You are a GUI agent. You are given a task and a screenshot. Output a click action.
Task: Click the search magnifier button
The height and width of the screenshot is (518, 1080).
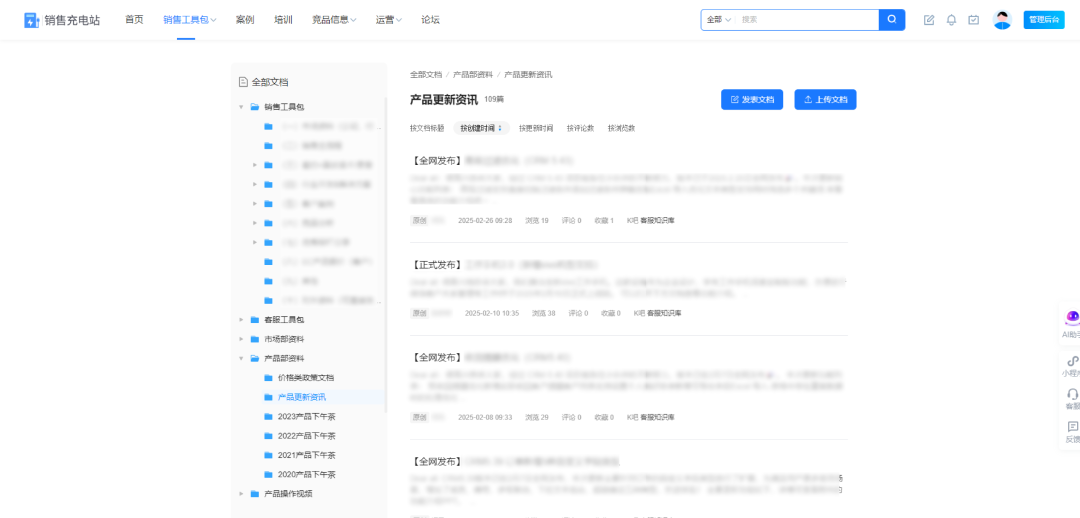click(x=892, y=20)
